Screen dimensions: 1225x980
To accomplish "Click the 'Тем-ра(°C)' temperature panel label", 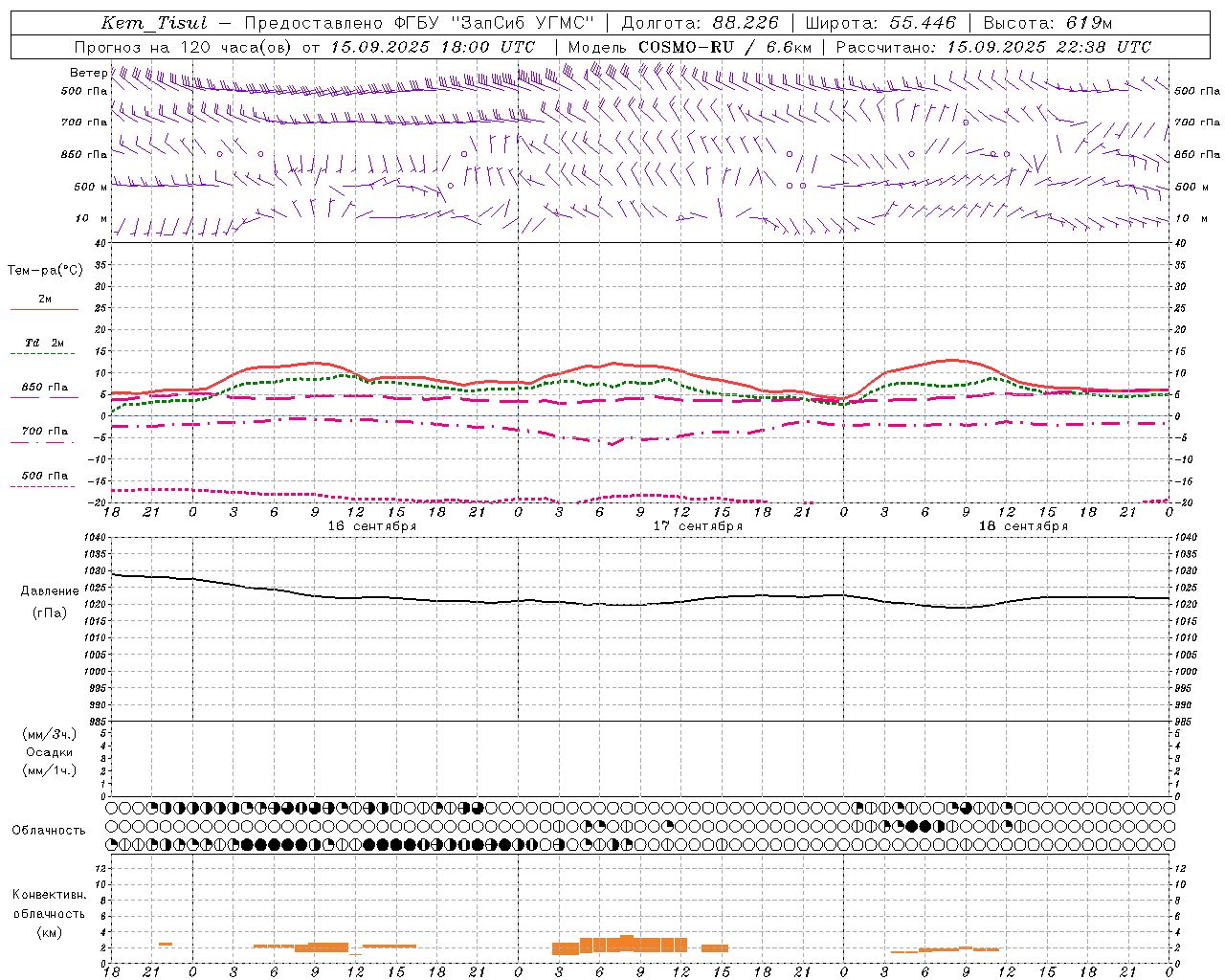I will coord(45,270).
